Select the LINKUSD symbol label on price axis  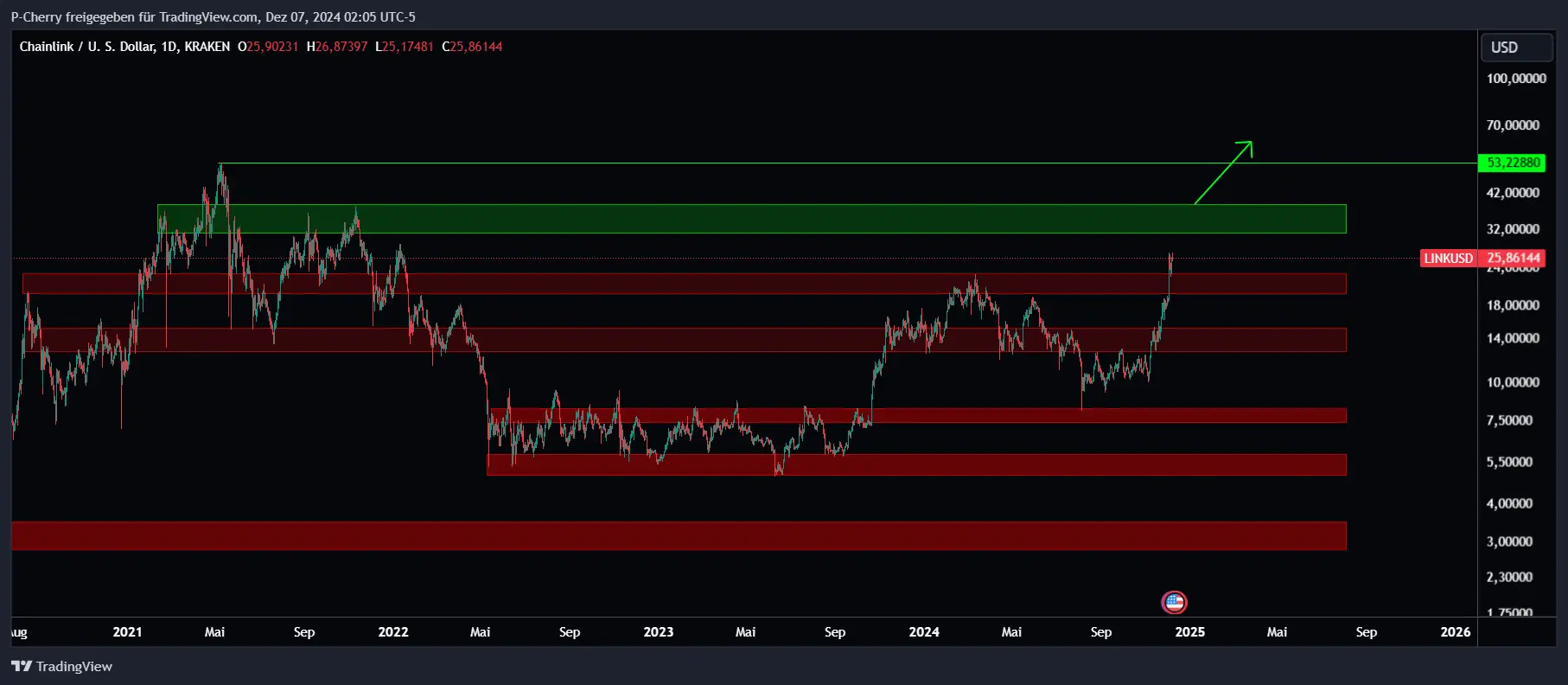point(1449,258)
